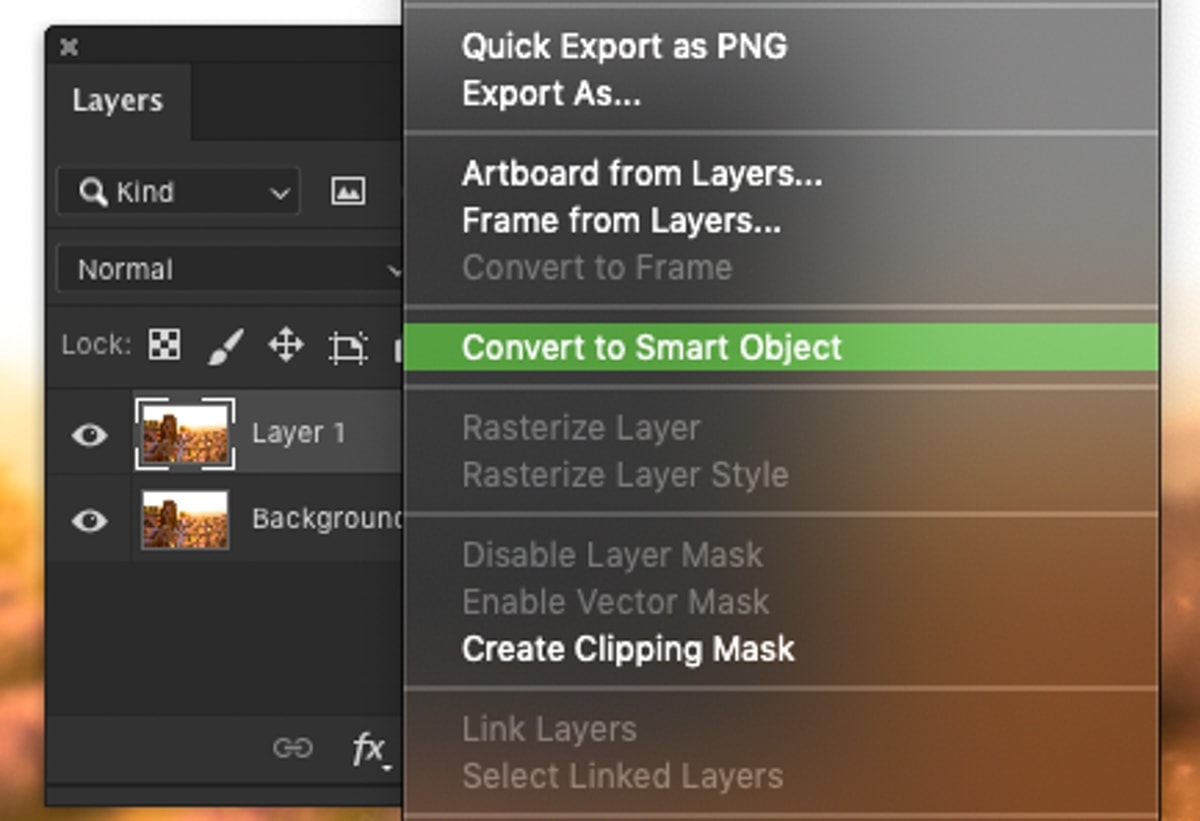Open the Normal blend mode dropdown
Image resolution: width=1200 pixels, height=821 pixels.
[230, 269]
